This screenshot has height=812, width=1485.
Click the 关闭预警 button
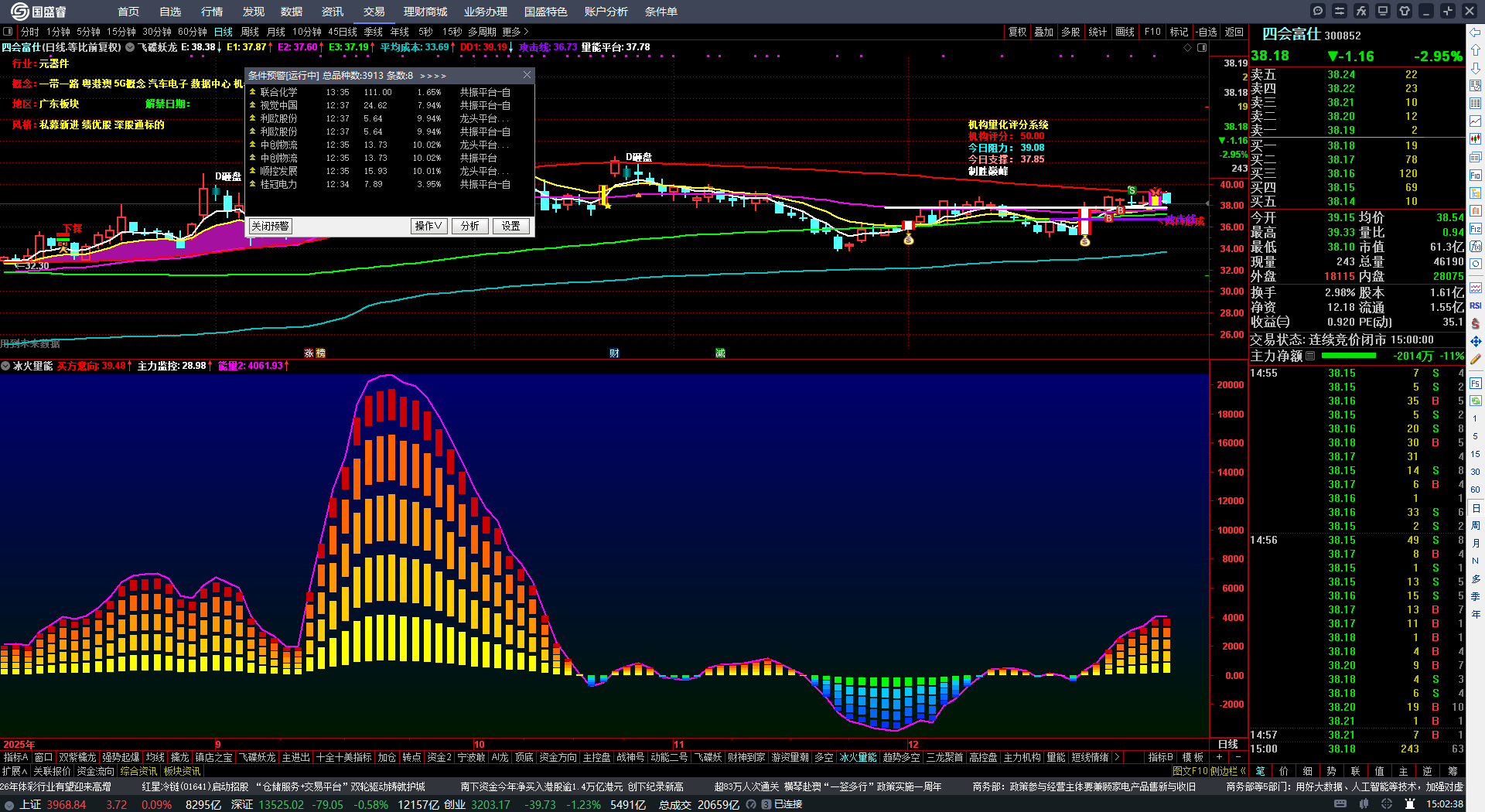pos(270,226)
